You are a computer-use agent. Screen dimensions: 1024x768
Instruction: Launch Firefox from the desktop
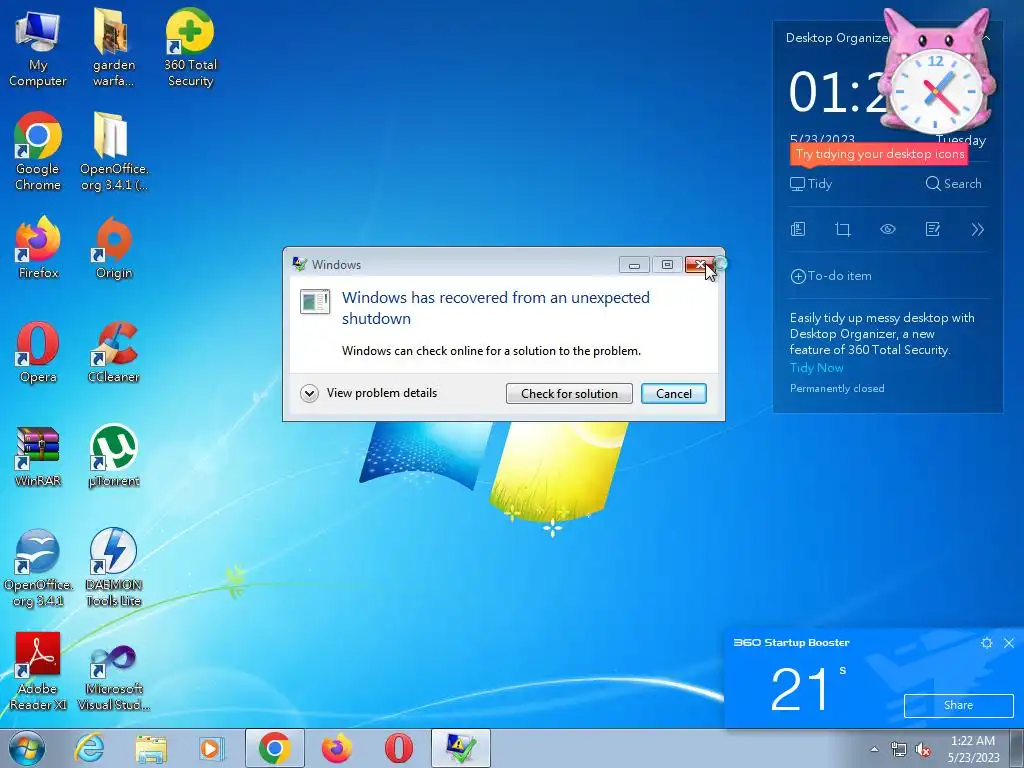coord(38,248)
